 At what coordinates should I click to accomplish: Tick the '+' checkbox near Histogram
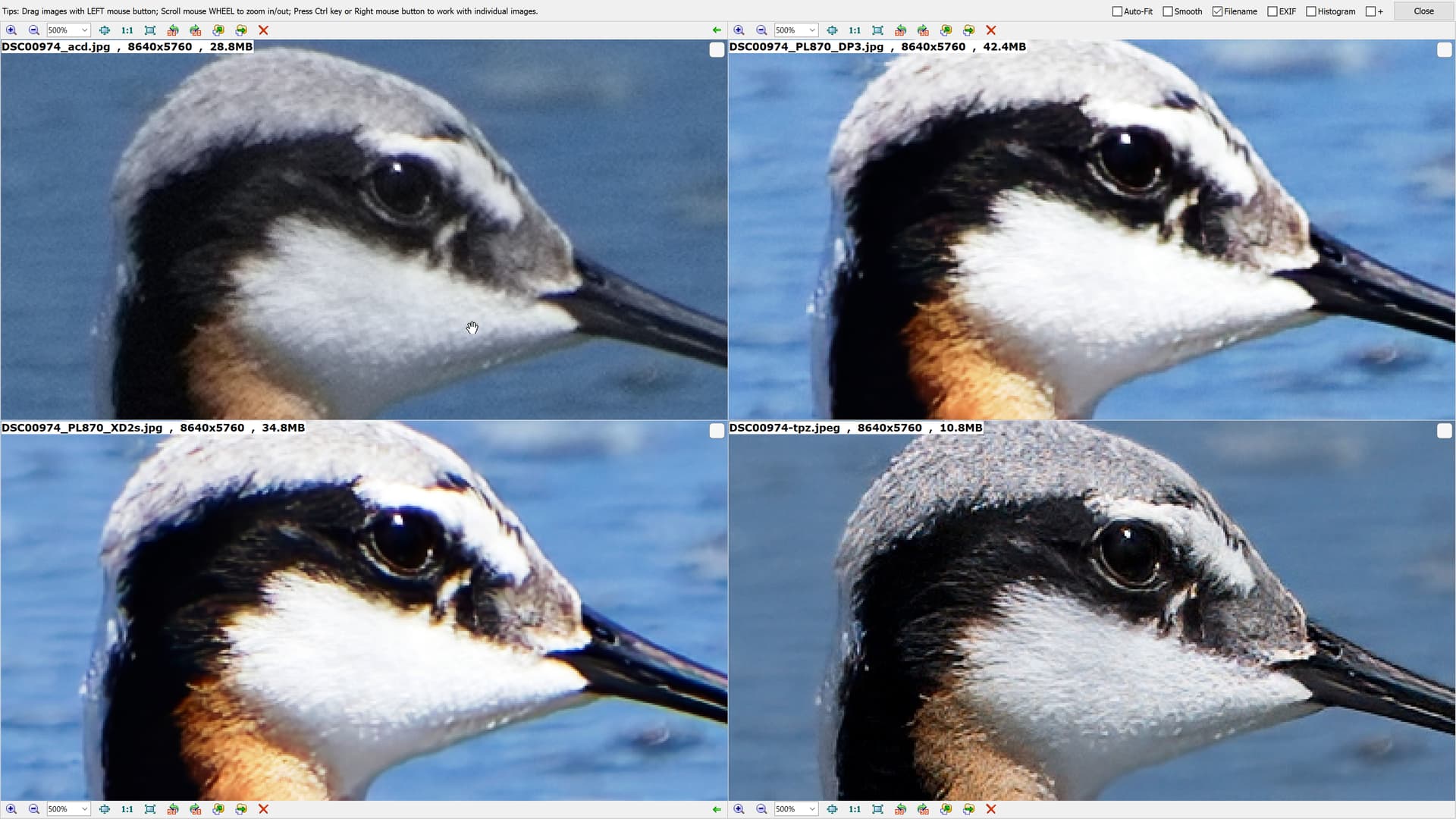(1370, 11)
